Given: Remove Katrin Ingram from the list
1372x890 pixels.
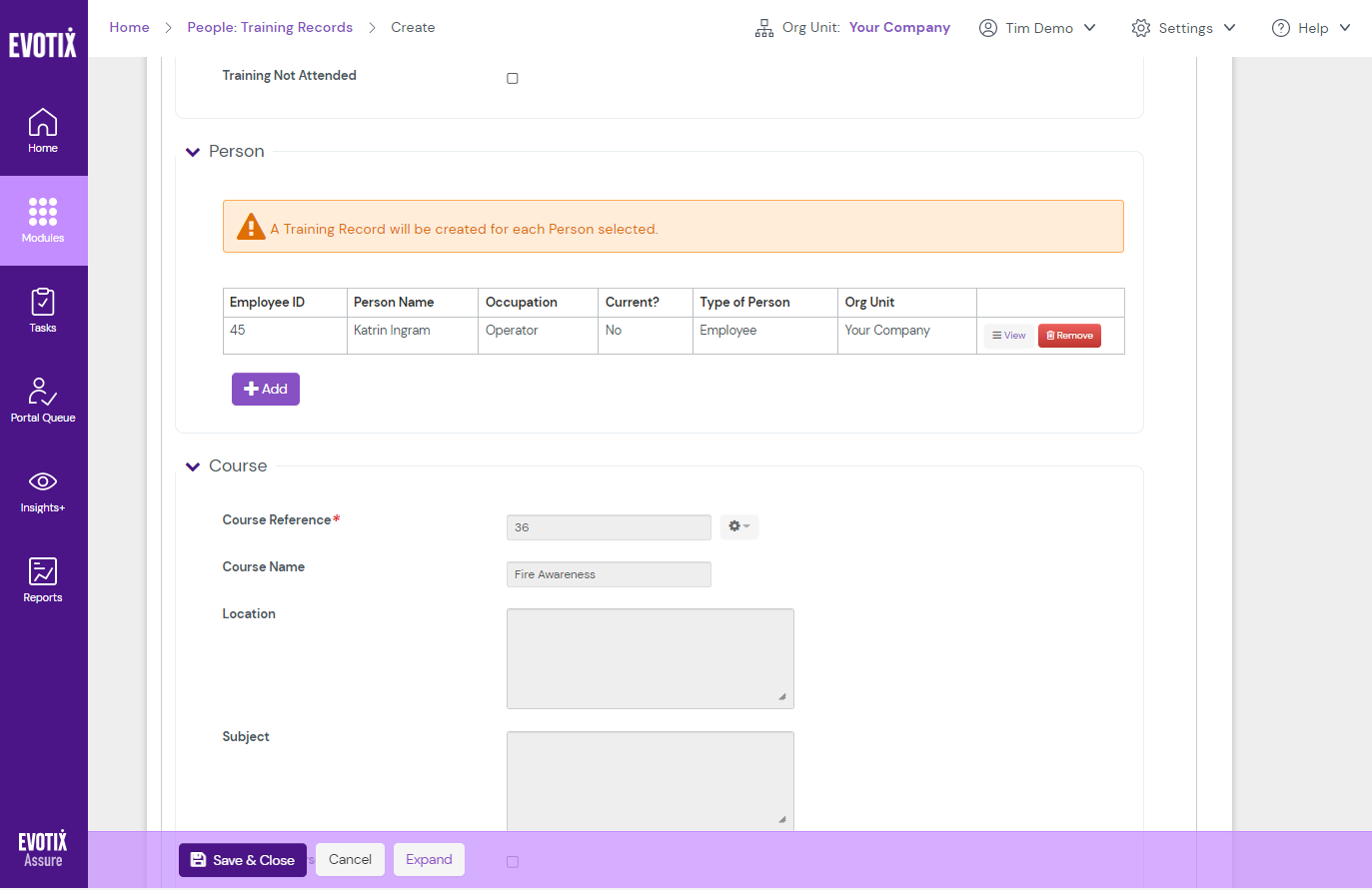Looking at the screenshot, I should tap(1069, 336).
